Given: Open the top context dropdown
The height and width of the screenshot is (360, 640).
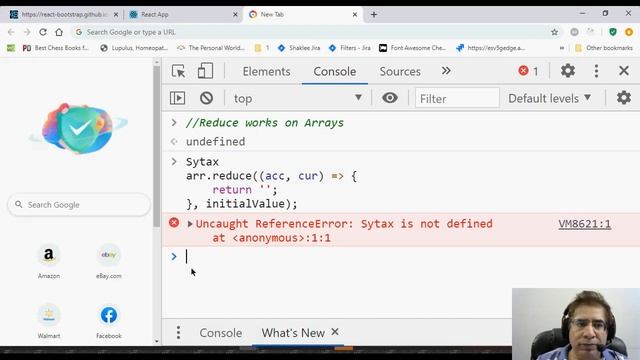Looking at the screenshot, I should point(298,98).
